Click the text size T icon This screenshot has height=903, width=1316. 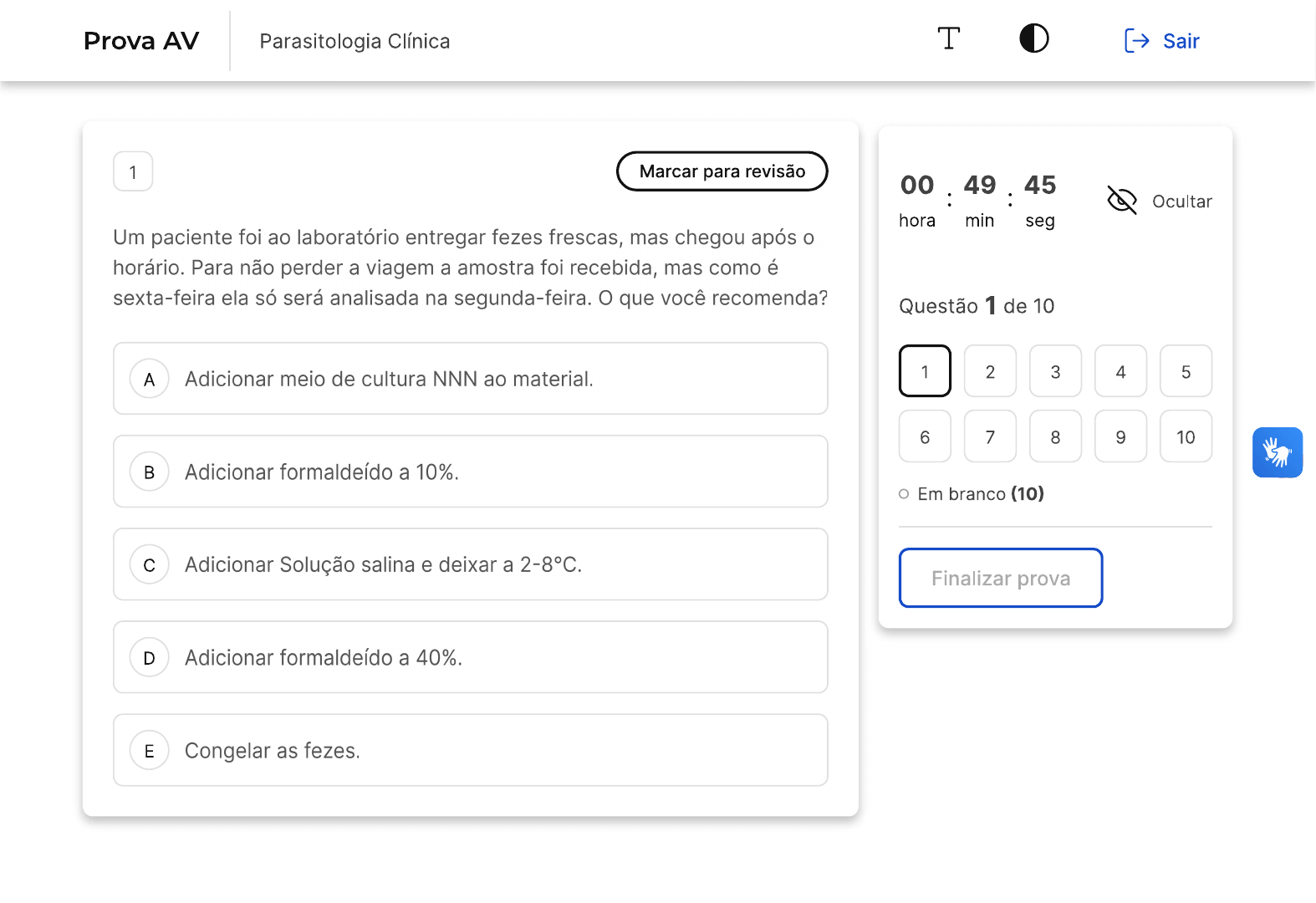[x=948, y=39]
